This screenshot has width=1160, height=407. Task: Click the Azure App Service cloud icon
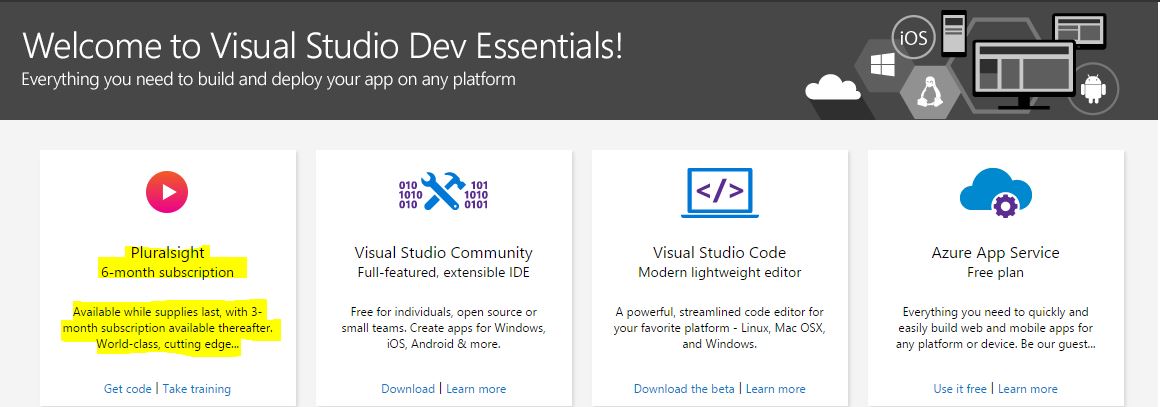tap(996, 192)
